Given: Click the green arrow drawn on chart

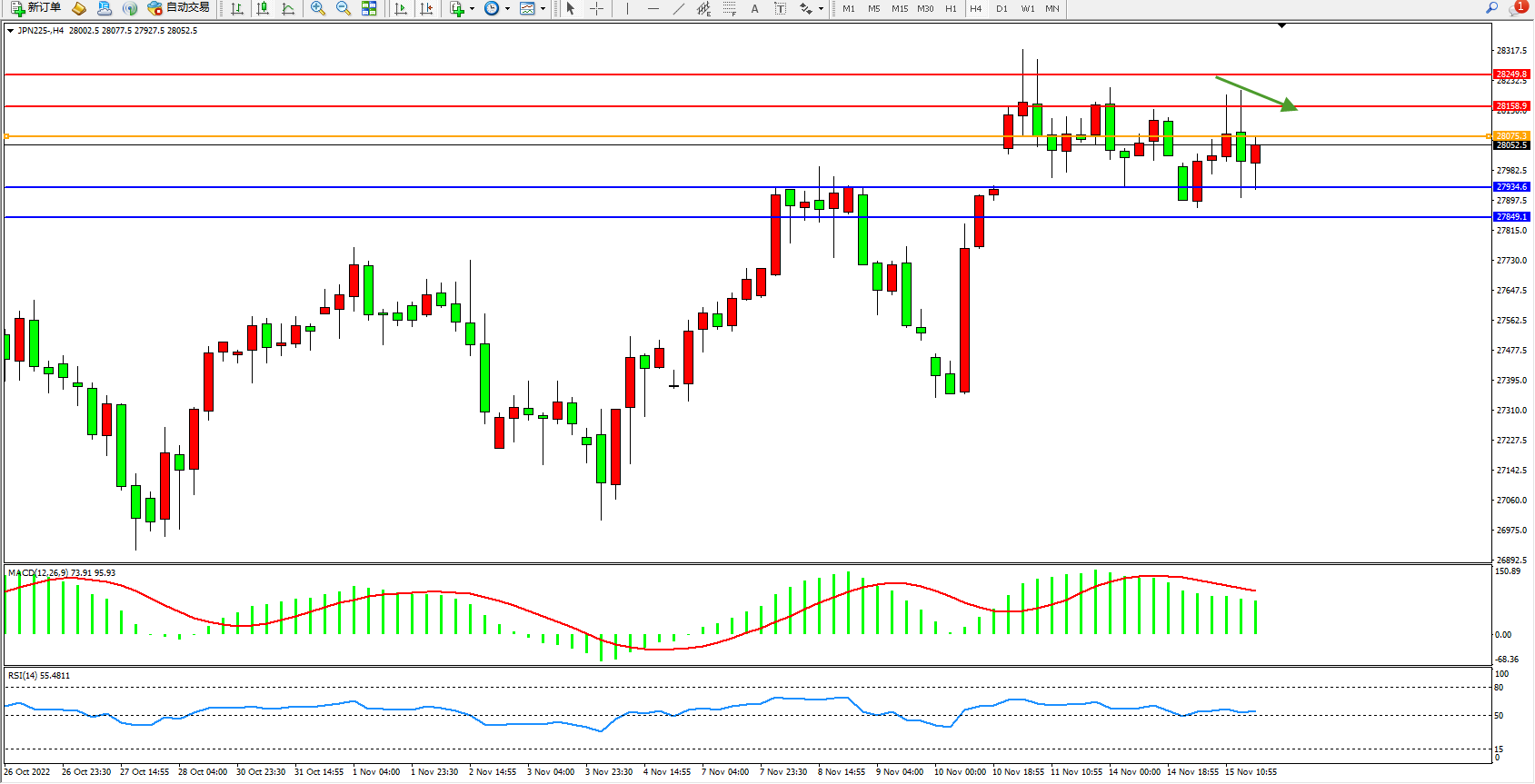Looking at the screenshot, I should (x=1256, y=94).
